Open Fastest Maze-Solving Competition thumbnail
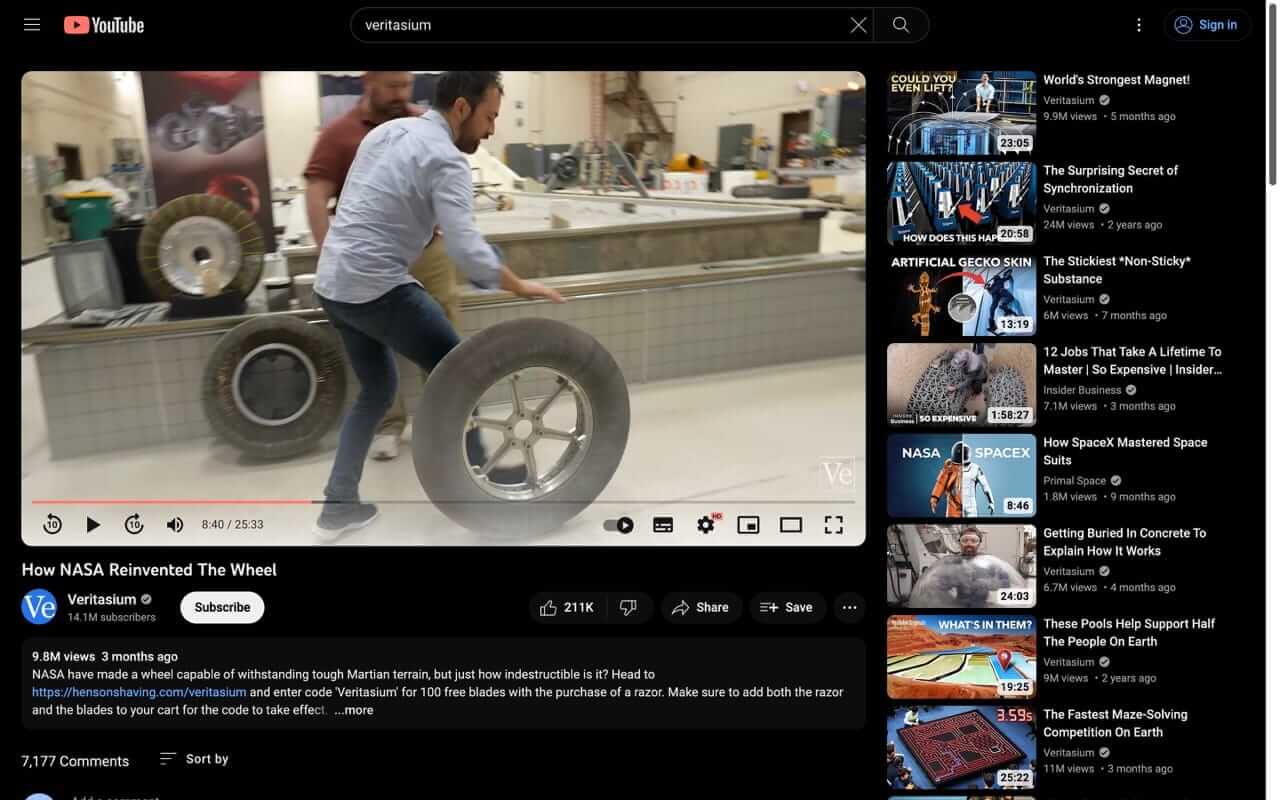The image size is (1280, 800). (x=961, y=748)
